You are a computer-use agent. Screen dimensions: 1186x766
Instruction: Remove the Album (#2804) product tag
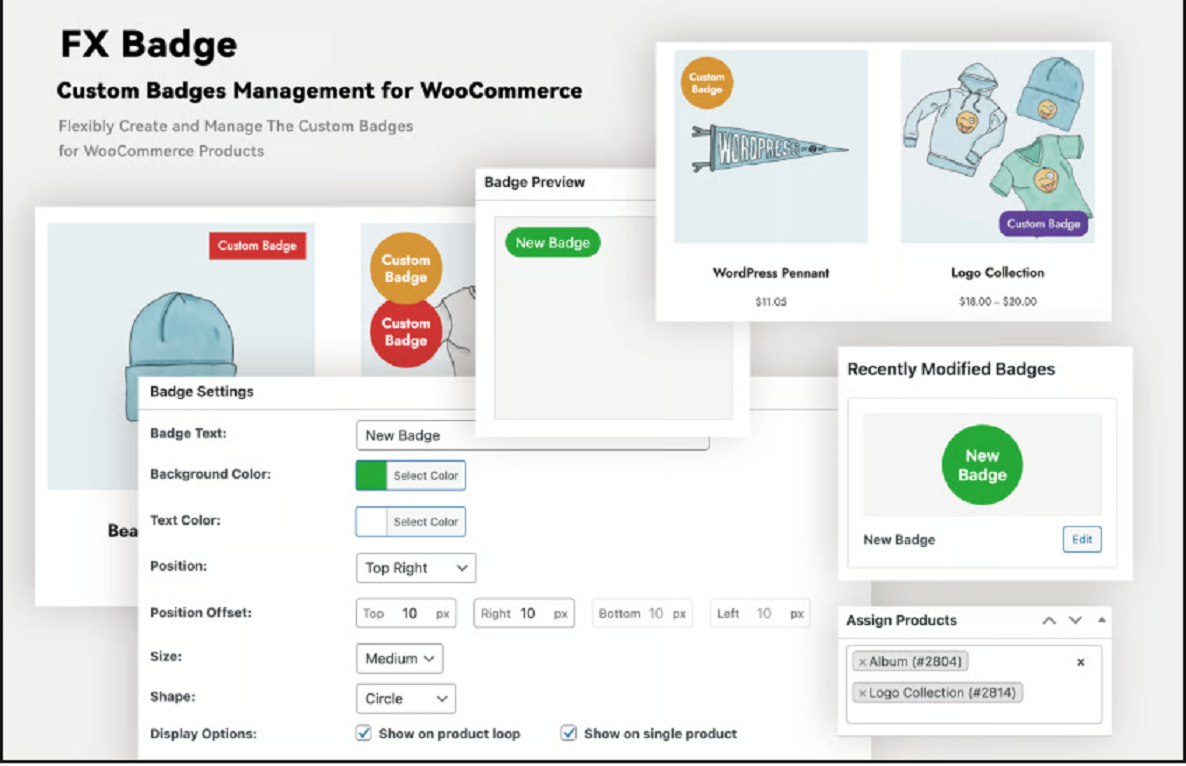(863, 661)
